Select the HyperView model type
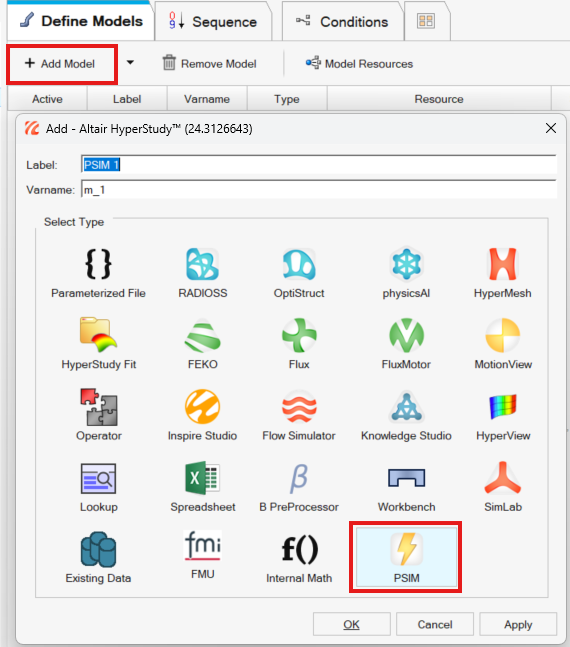Screen dimensions: 570x647 point(503,416)
